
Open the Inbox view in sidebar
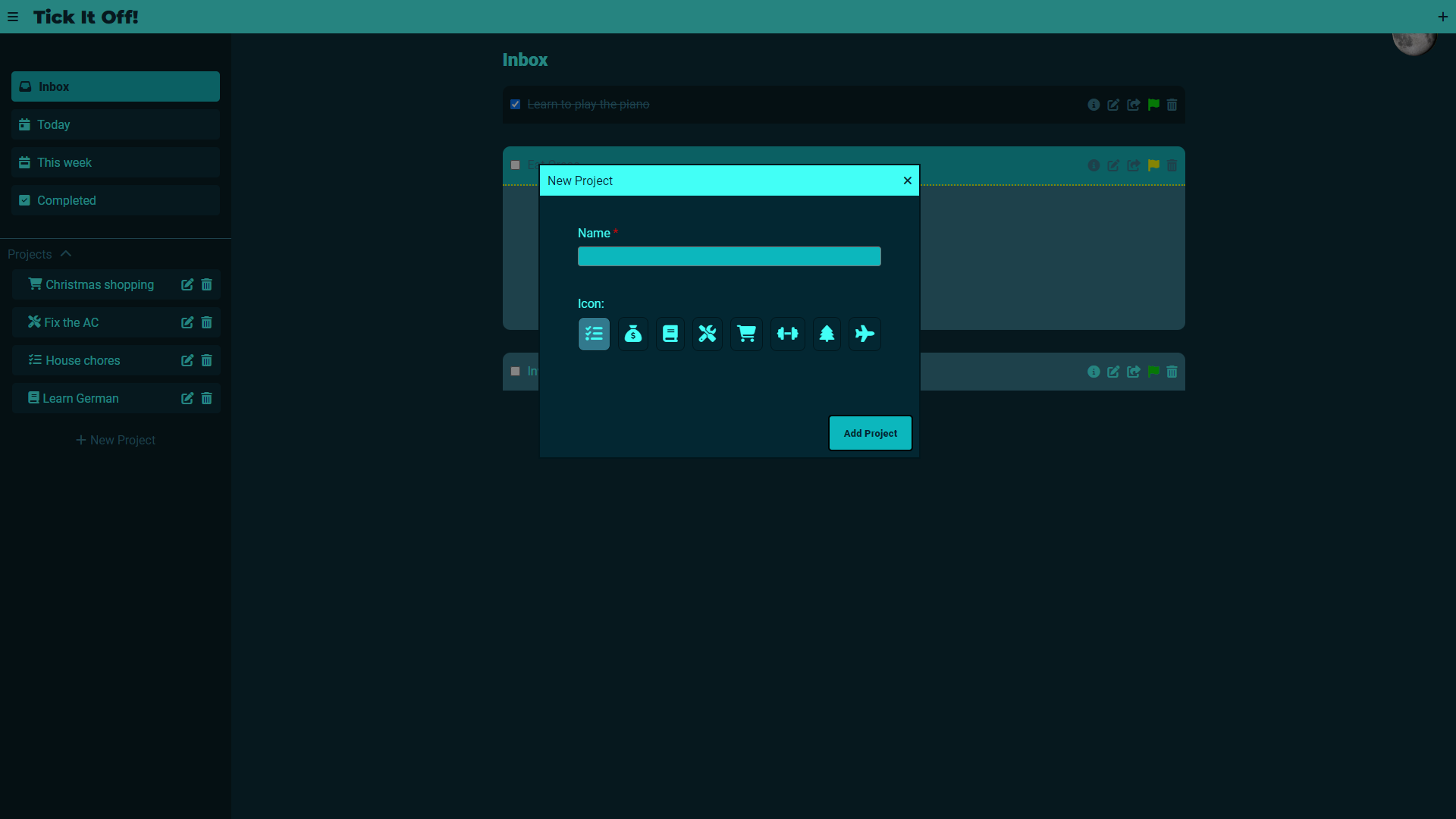coord(115,86)
